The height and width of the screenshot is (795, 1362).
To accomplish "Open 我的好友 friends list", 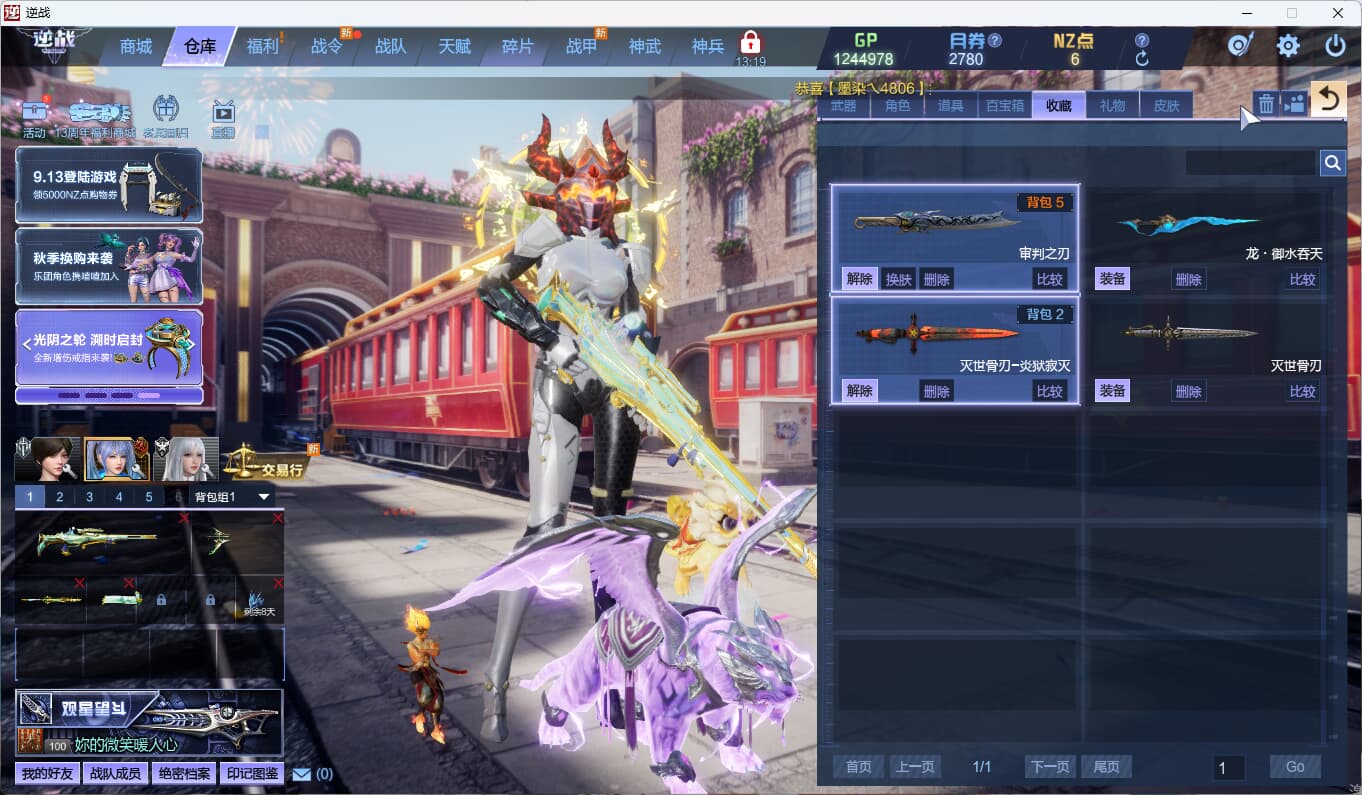I will [x=48, y=774].
